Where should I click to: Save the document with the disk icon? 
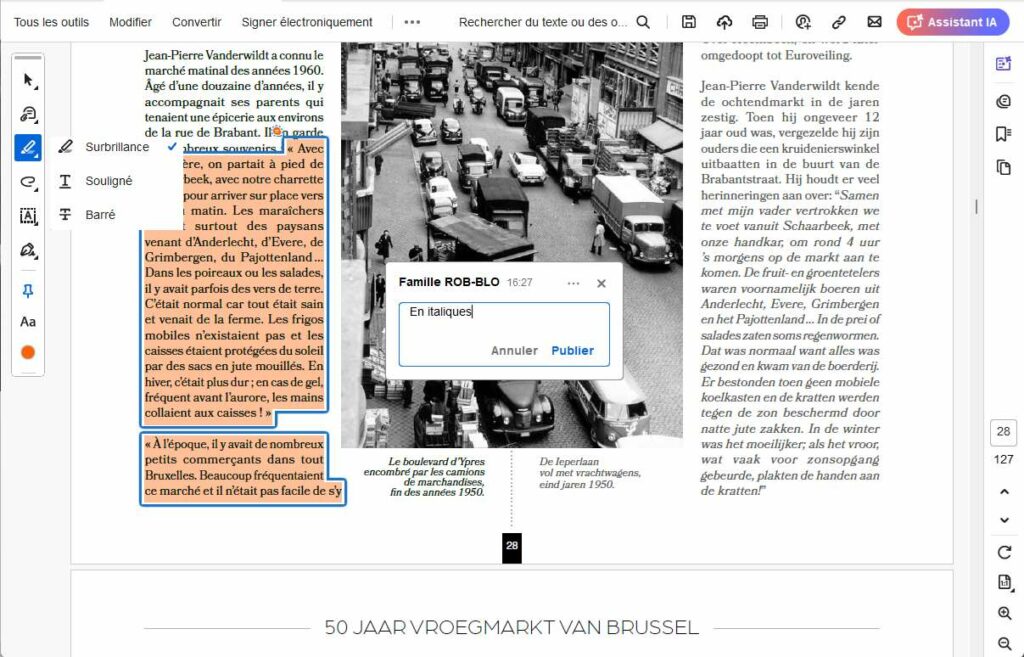coord(688,22)
